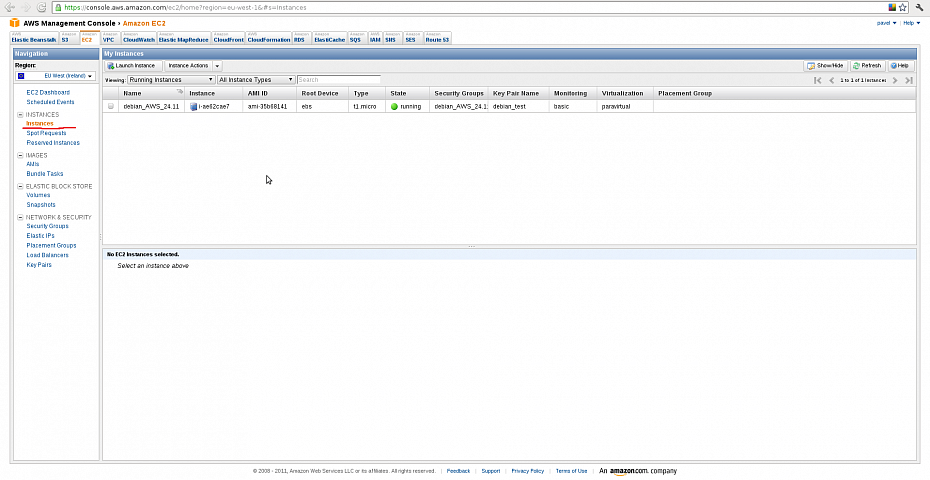Open the Volumes link
The image size is (930, 480).
pyautogui.click(x=39, y=195)
